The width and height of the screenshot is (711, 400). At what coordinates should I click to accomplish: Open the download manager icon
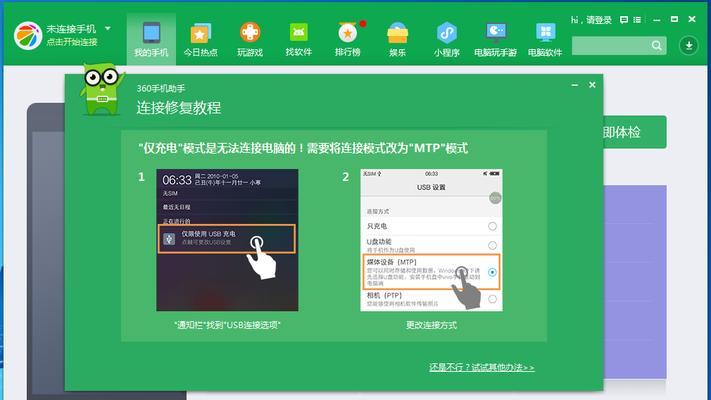click(x=688, y=45)
